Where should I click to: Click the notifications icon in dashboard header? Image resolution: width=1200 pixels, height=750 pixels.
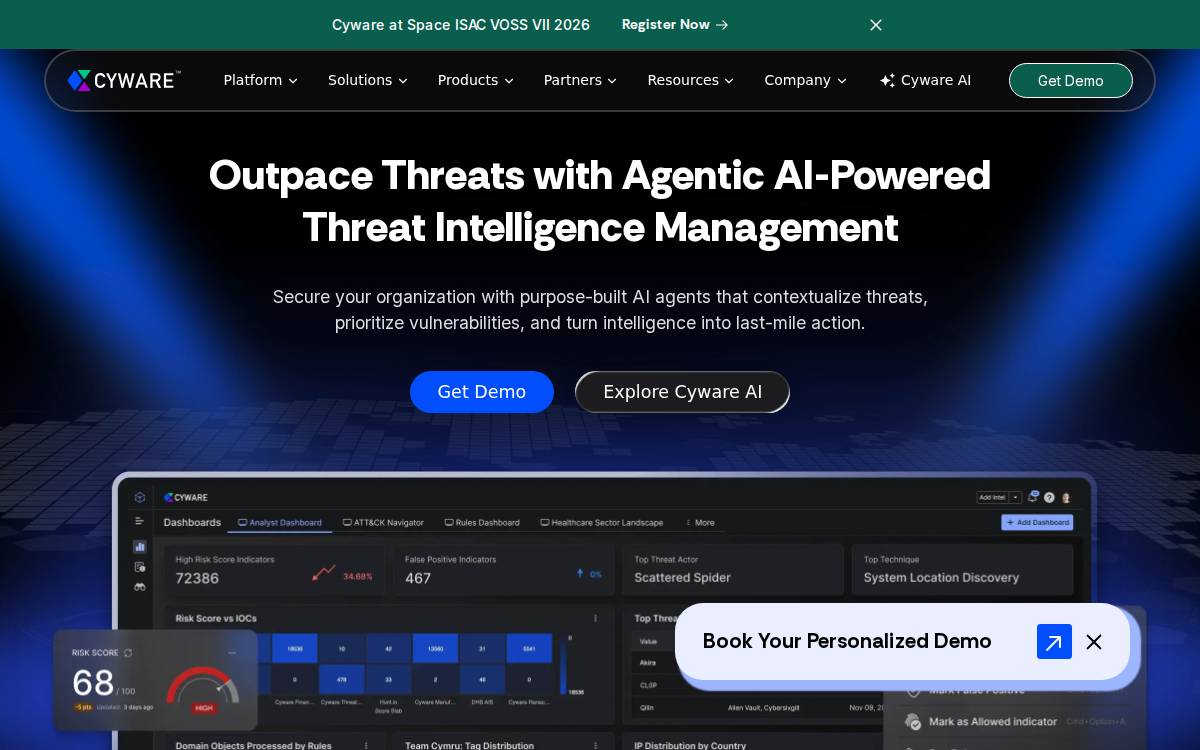[x=1033, y=497]
